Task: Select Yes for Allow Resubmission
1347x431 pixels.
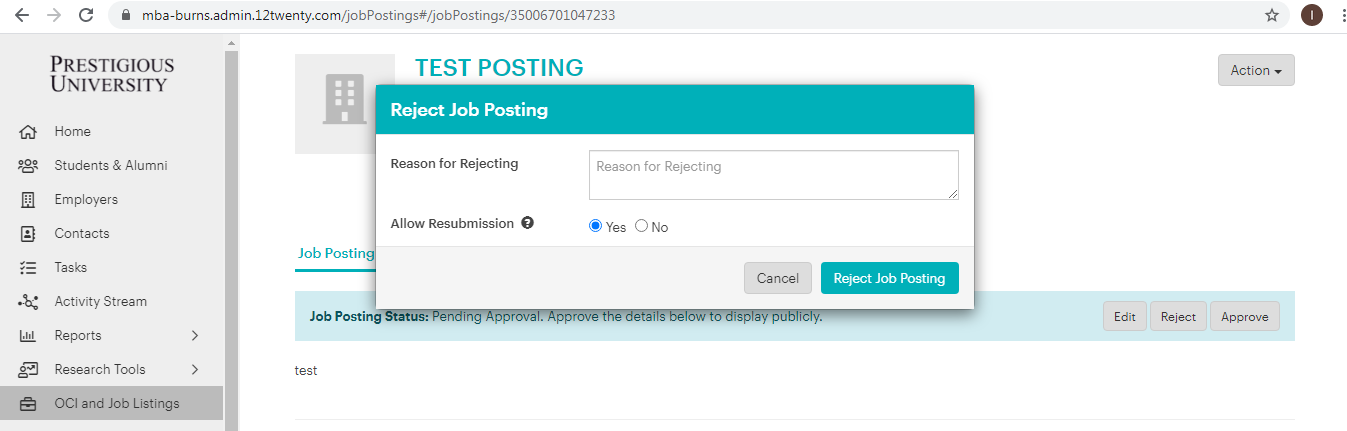Action: pyautogui.click(x=596, y=226)
